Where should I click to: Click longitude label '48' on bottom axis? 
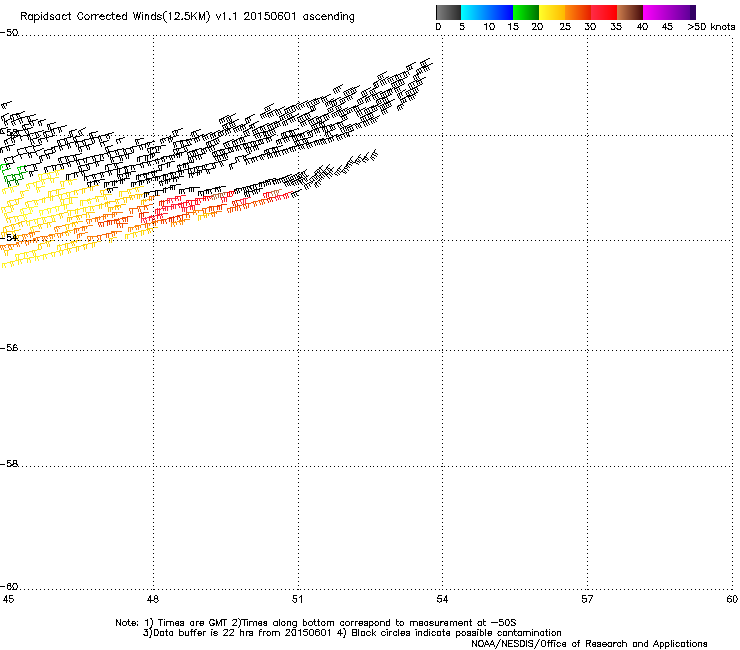click(x=152, y=599)
